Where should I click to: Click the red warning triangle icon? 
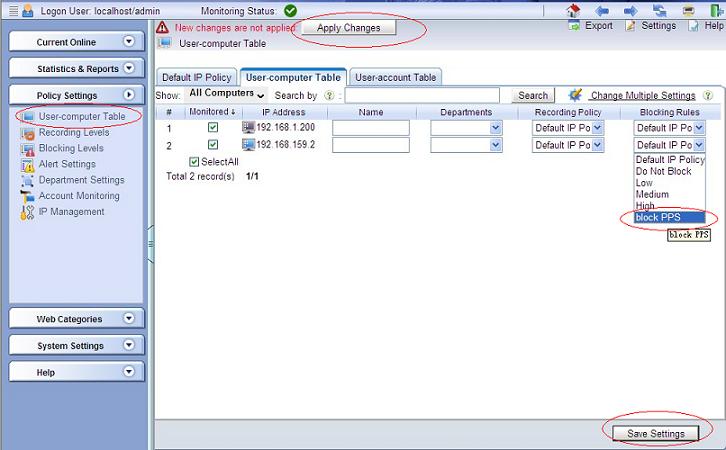[x=163, y=28]
